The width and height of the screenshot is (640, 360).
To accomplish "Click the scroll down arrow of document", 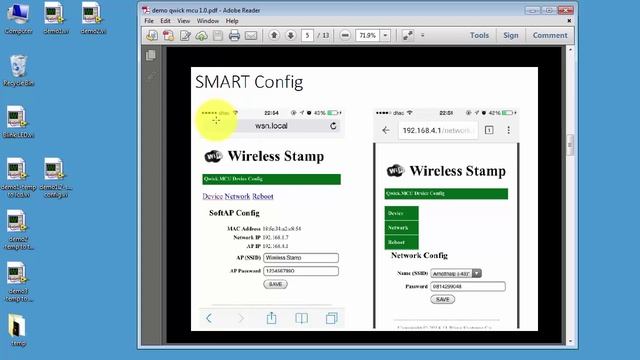I will (x=570, y=341).
